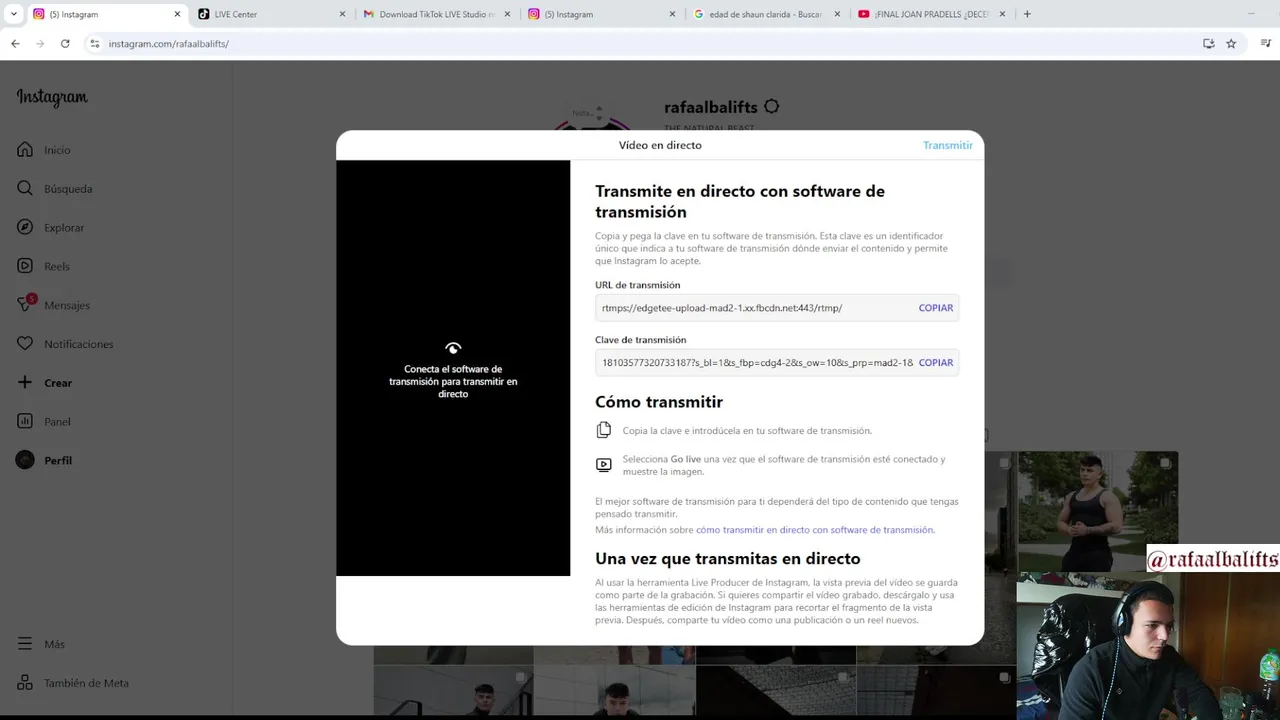This screenshot has height=720, width=1280.
Task: Click the Selecciona Go live instruction text
Action: [x=784, y=465]
